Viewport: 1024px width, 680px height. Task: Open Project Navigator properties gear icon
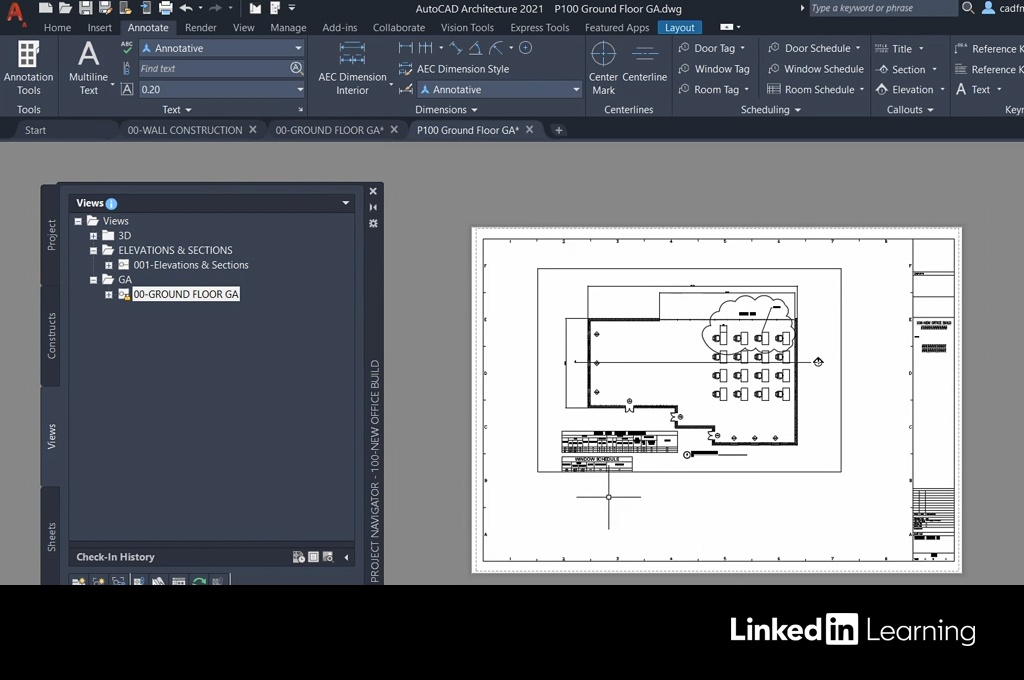click(373, 224)
